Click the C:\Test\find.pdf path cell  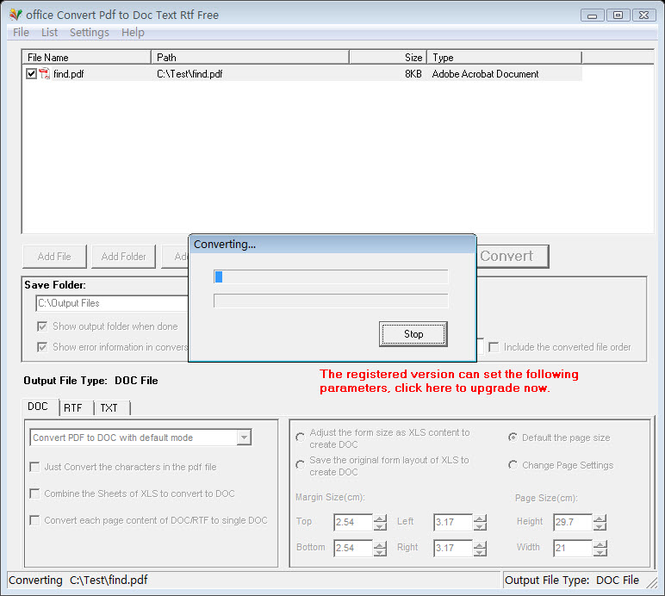(x=190, y=74)
